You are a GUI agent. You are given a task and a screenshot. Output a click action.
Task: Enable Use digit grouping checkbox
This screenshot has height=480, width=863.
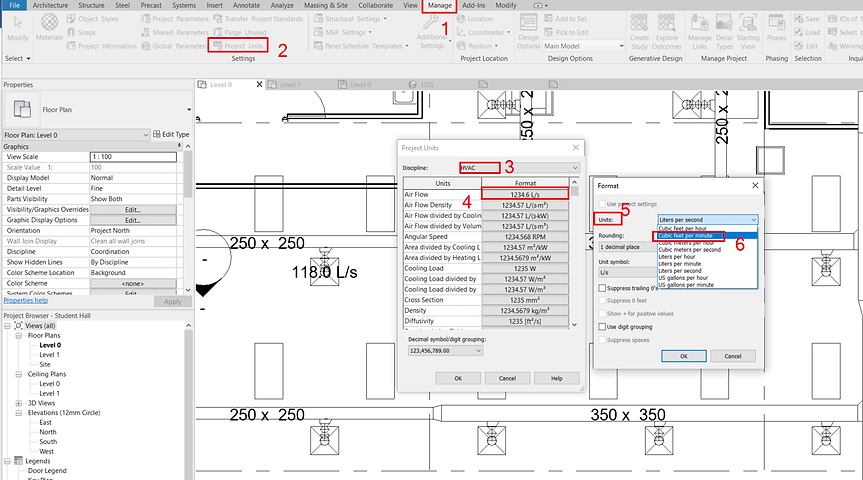(x=602, y=327)
